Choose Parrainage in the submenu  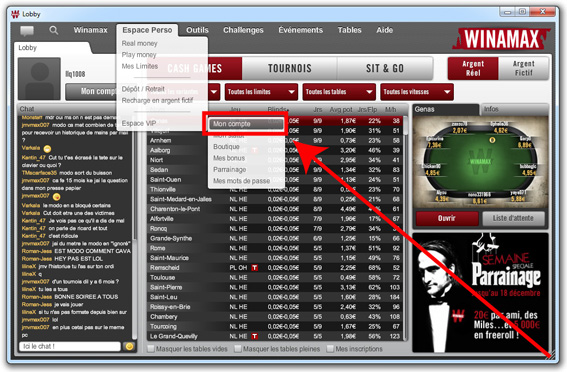tap(230, 170)
